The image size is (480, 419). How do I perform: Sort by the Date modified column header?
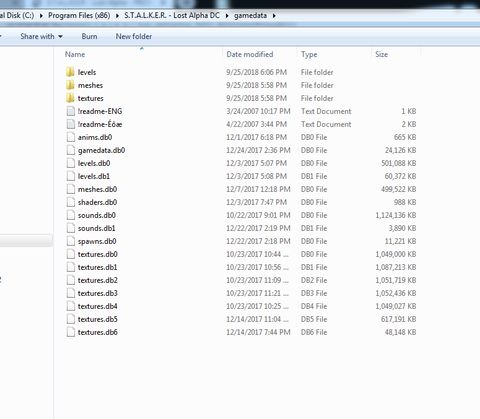click(x=250, y=54)
